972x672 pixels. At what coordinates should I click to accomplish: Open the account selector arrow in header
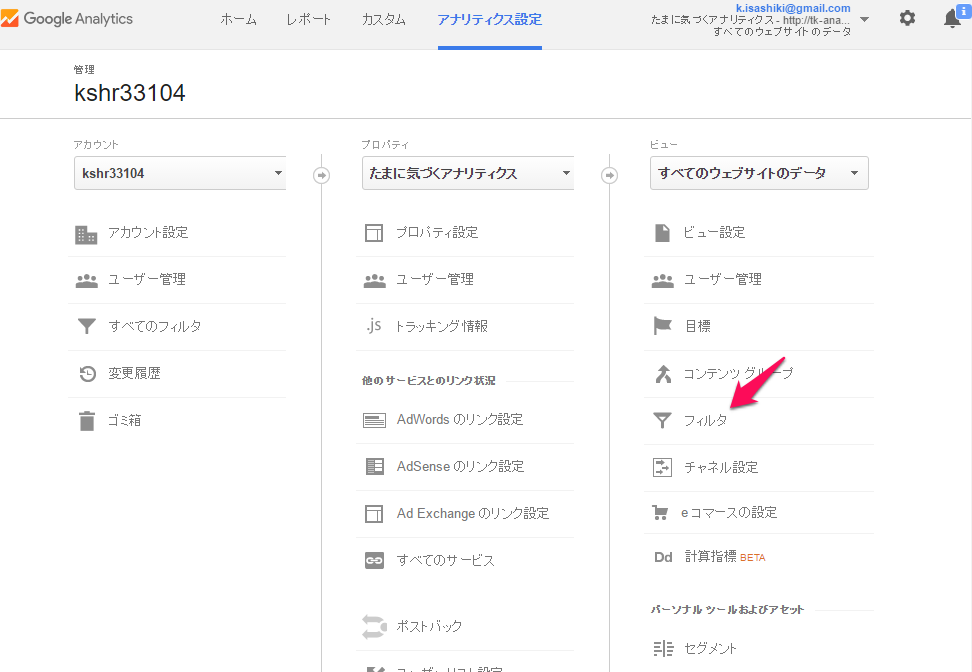(864, 19)
